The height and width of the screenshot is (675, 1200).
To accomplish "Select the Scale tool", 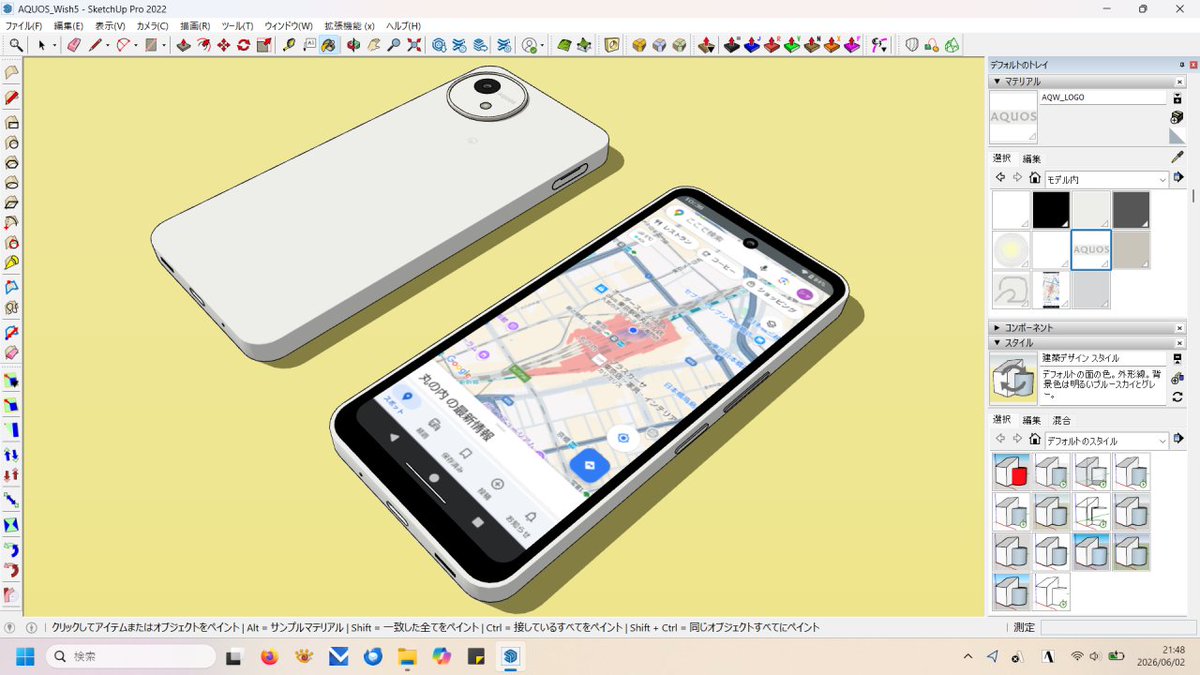I will pyautogui.click(x=263, y=45).
